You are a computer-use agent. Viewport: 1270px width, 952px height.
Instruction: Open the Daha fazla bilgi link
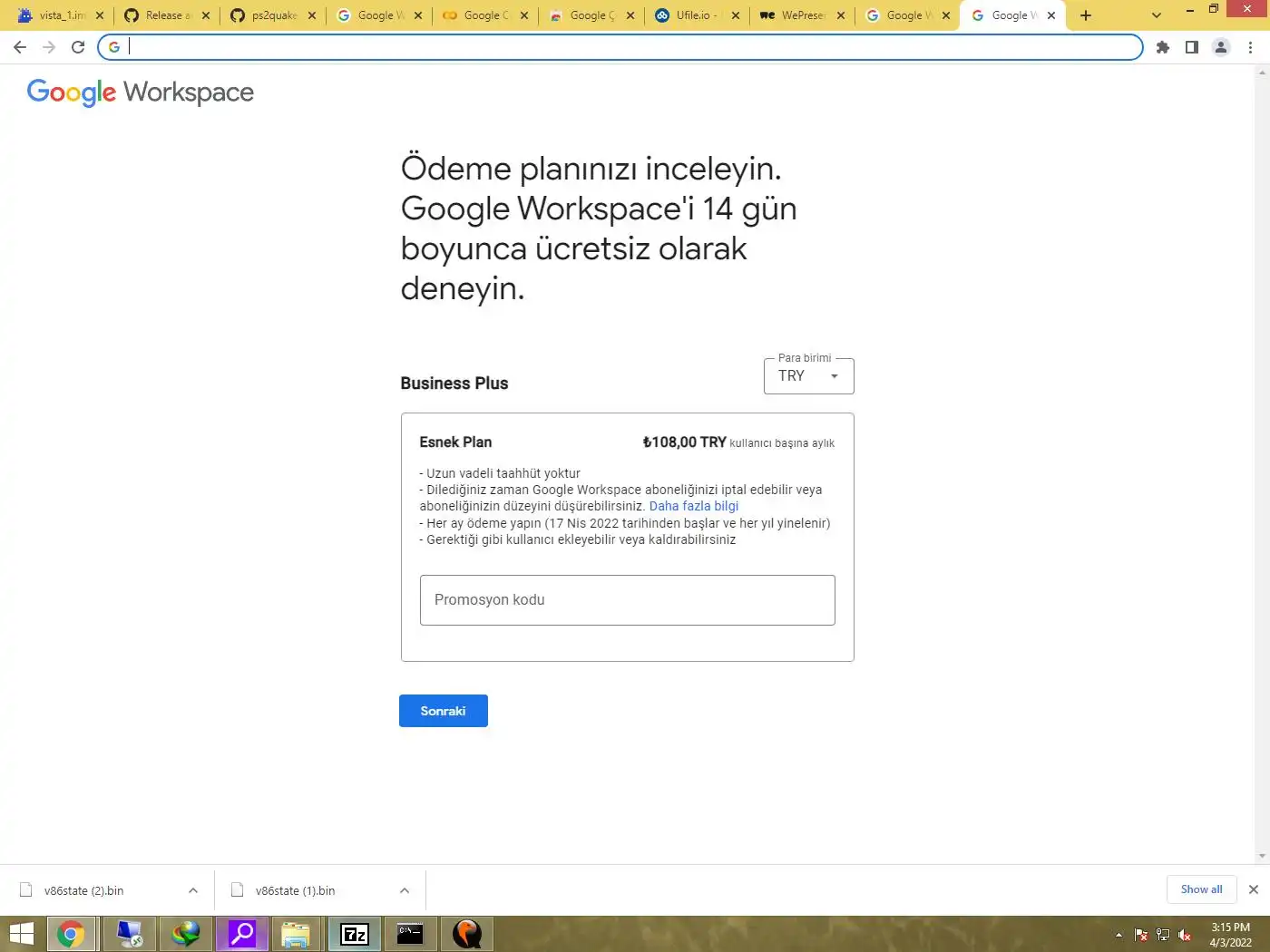(x=694, y=506)
